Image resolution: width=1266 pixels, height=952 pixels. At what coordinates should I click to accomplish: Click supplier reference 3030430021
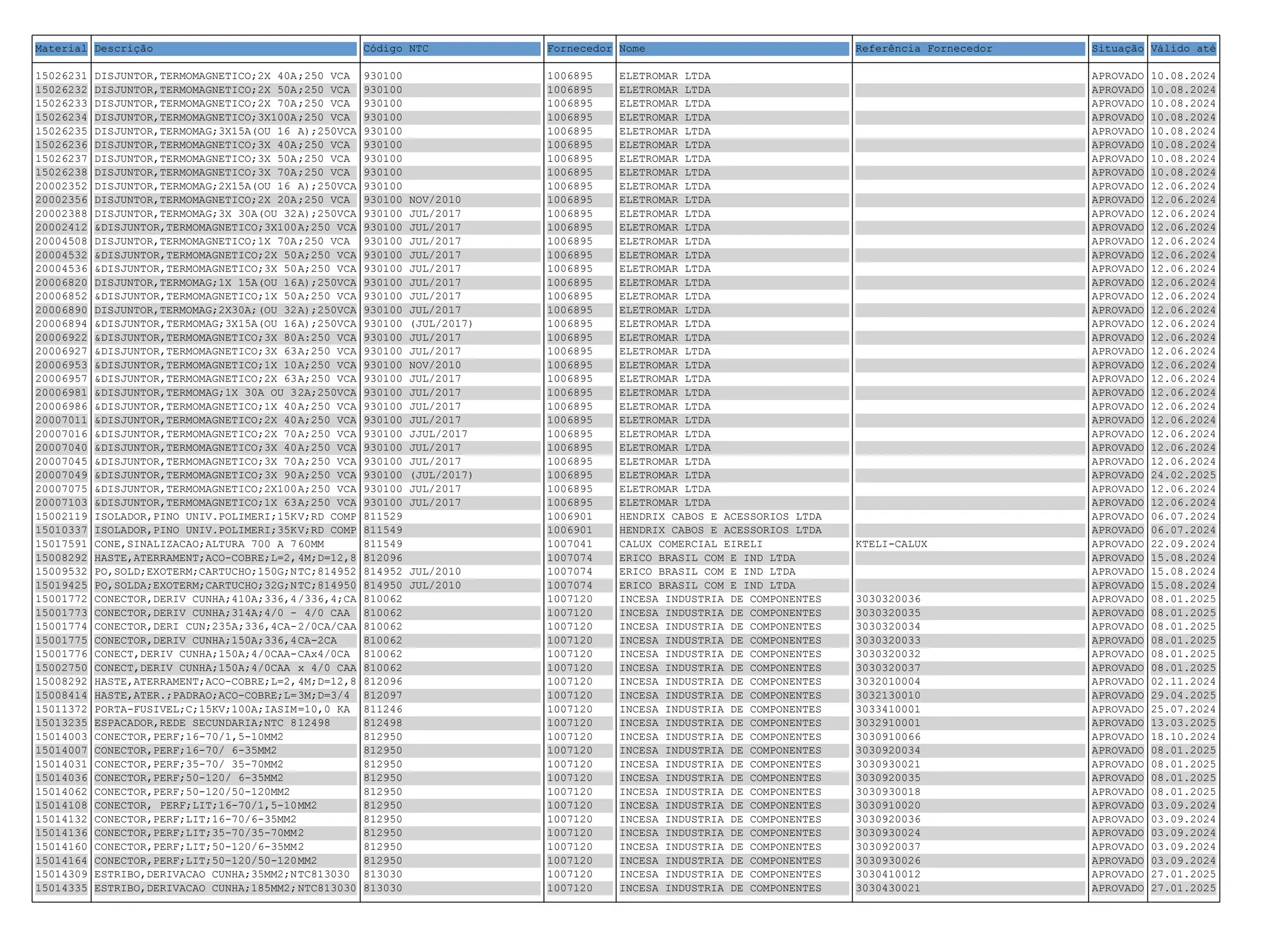click(x=888, y=888)
